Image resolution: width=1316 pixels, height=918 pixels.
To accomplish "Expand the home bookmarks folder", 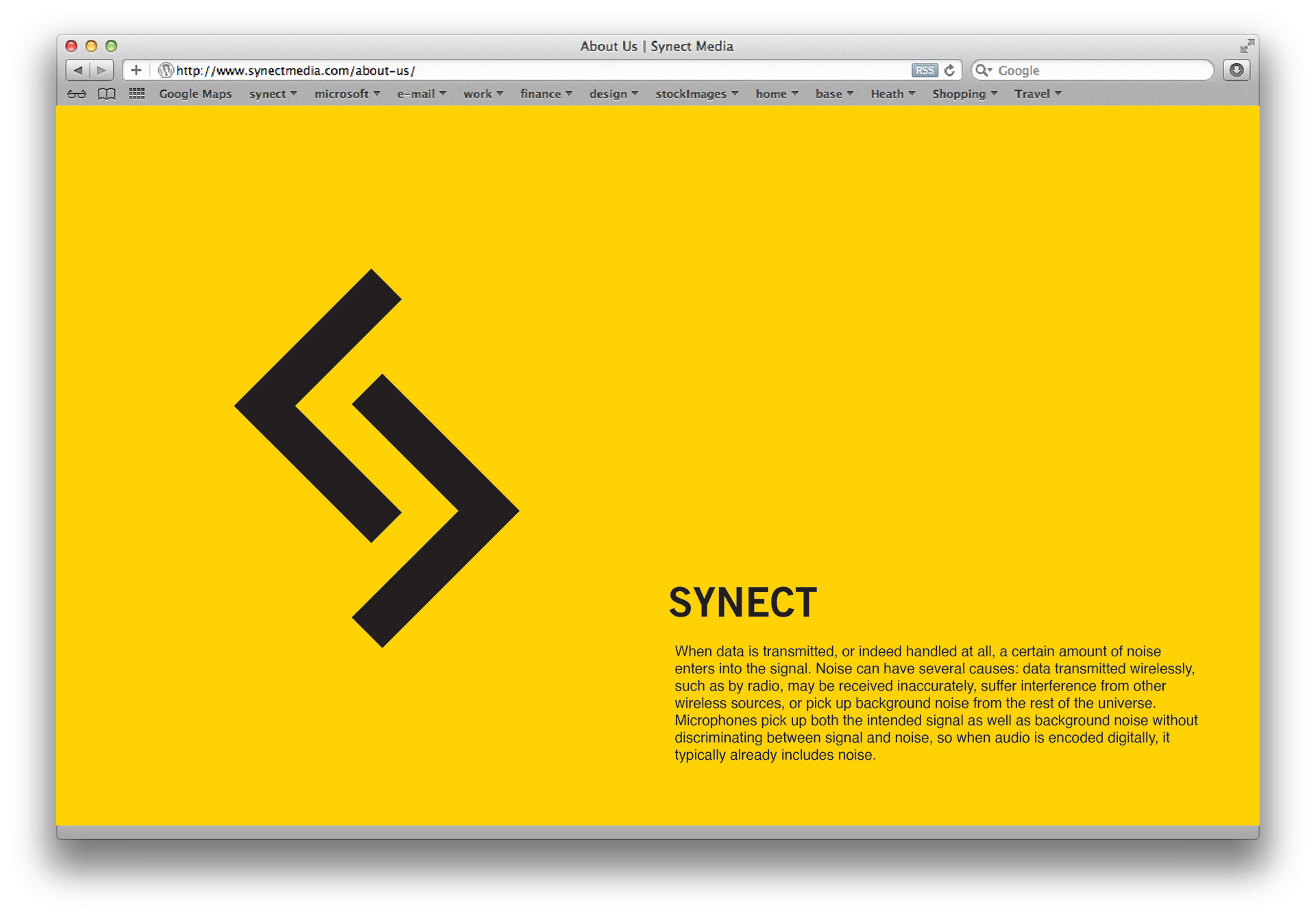I will 777,94.
